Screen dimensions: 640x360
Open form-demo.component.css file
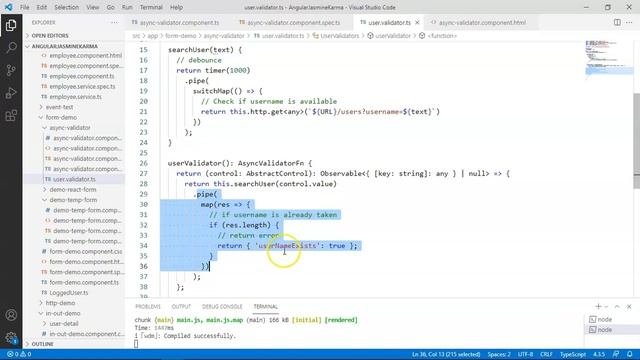[x=85, y=251]
